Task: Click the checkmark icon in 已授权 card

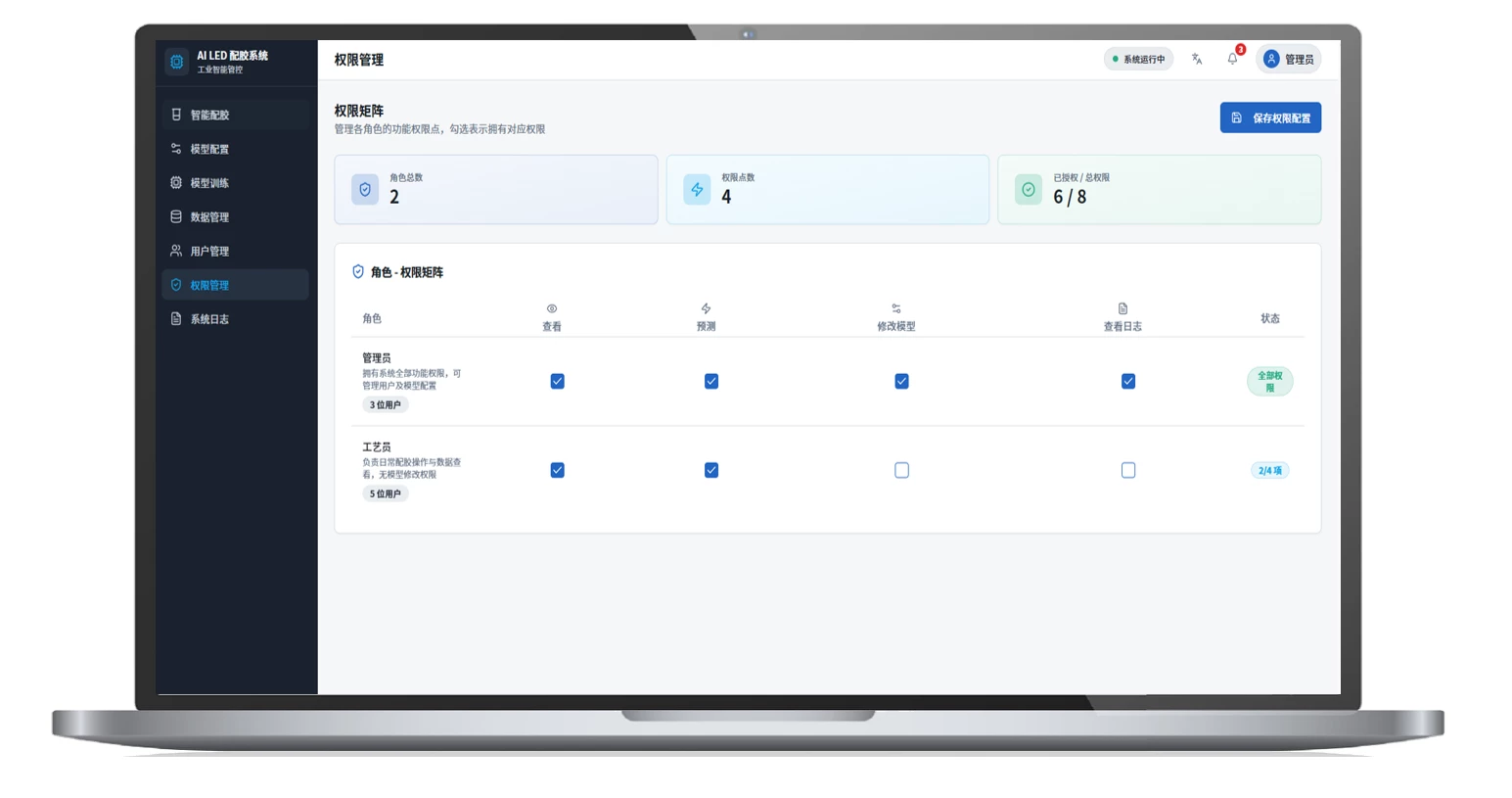Action: pos(1028,190)
